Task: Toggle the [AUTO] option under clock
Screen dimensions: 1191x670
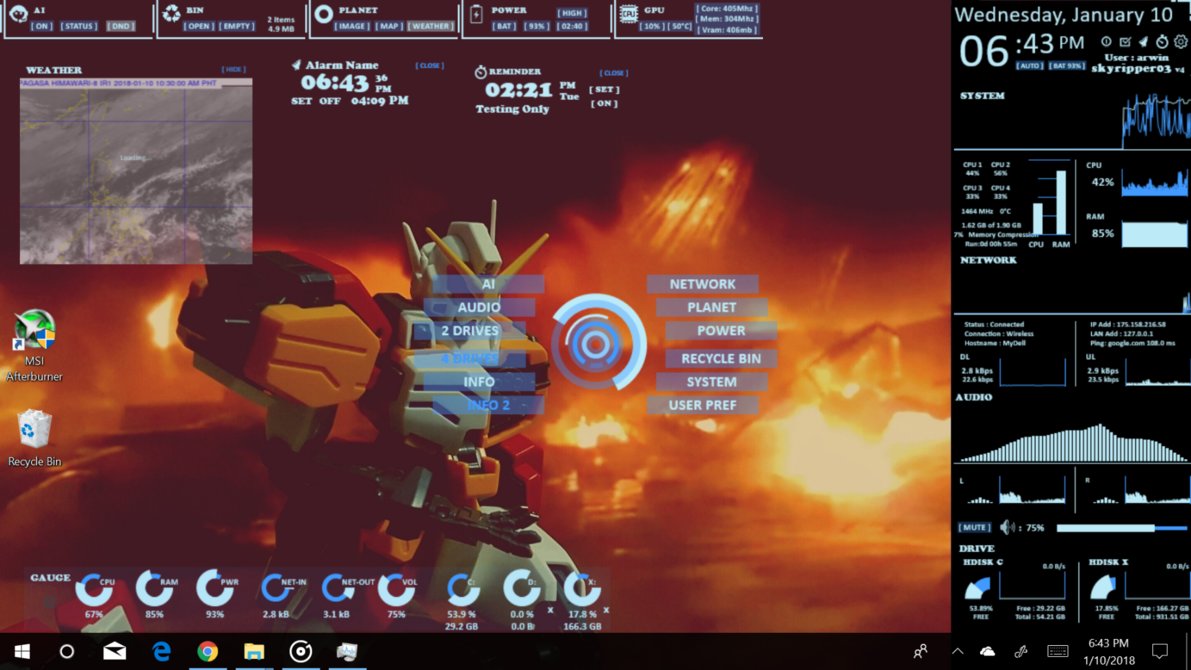Action: 1029,66
